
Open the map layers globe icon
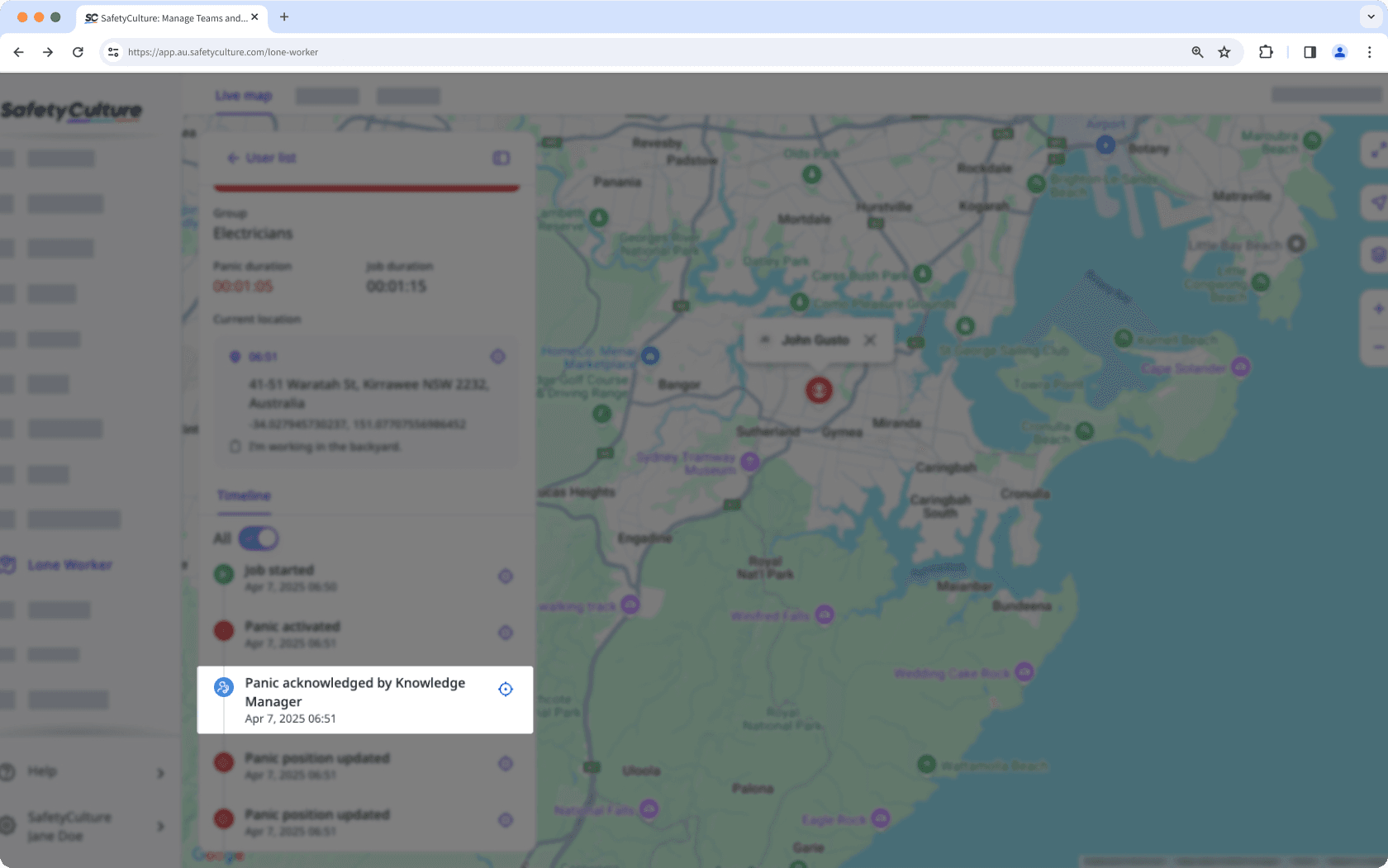1377,254
